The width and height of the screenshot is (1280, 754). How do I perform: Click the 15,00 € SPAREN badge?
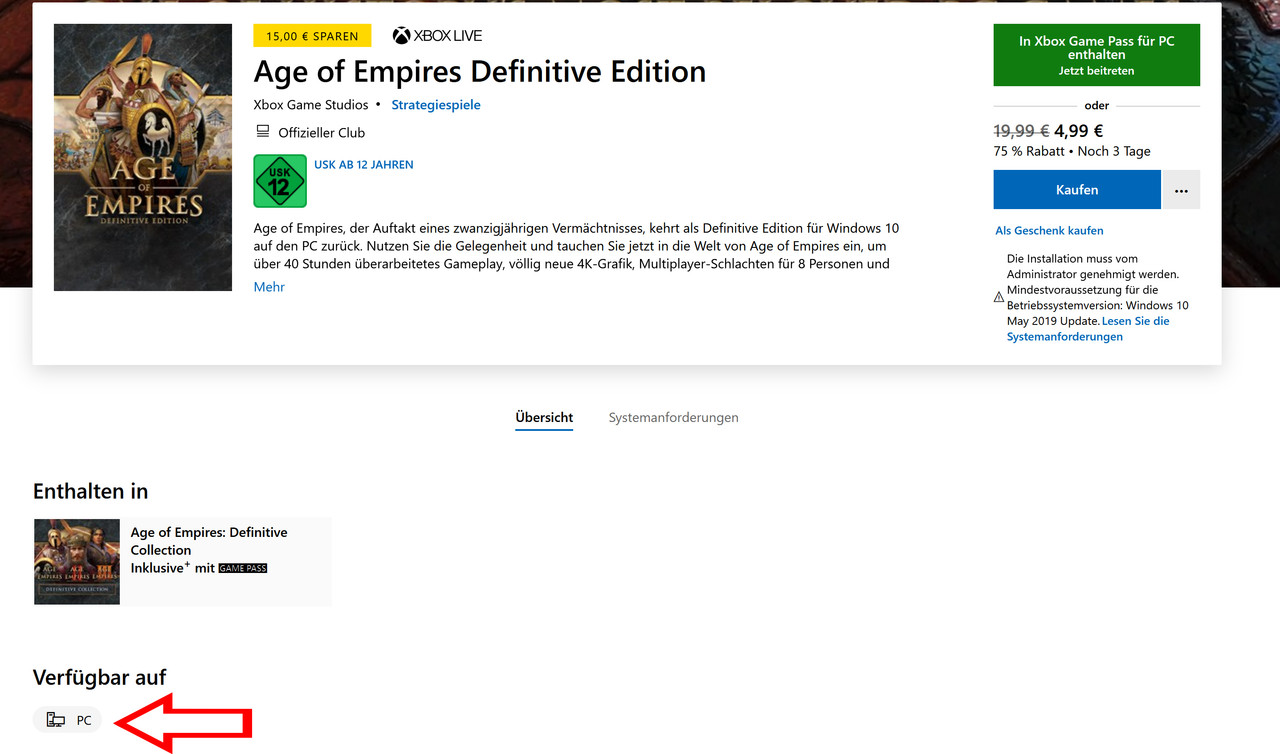[312, 36]
